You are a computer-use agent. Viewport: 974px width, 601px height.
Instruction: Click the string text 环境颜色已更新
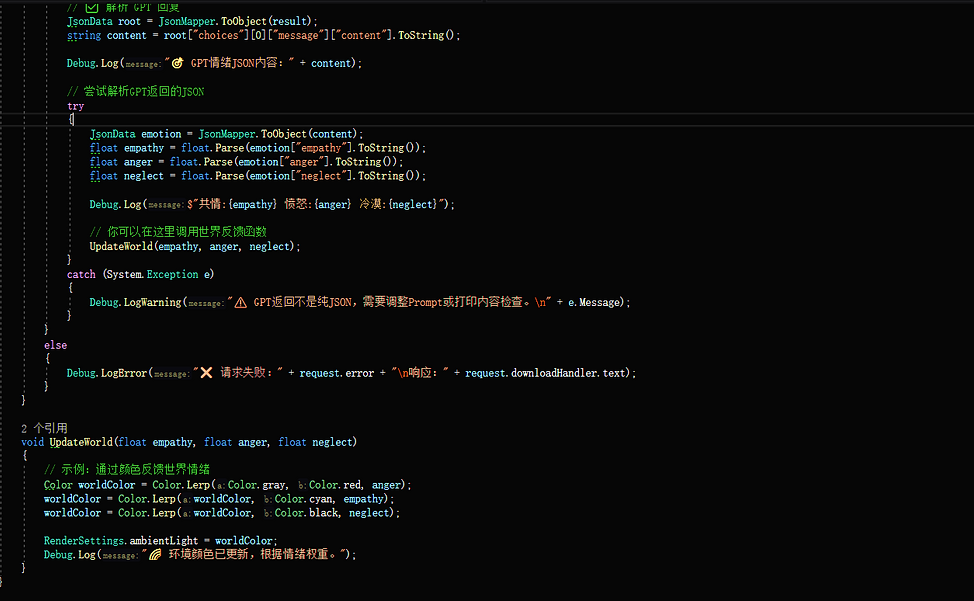(208, 554)
